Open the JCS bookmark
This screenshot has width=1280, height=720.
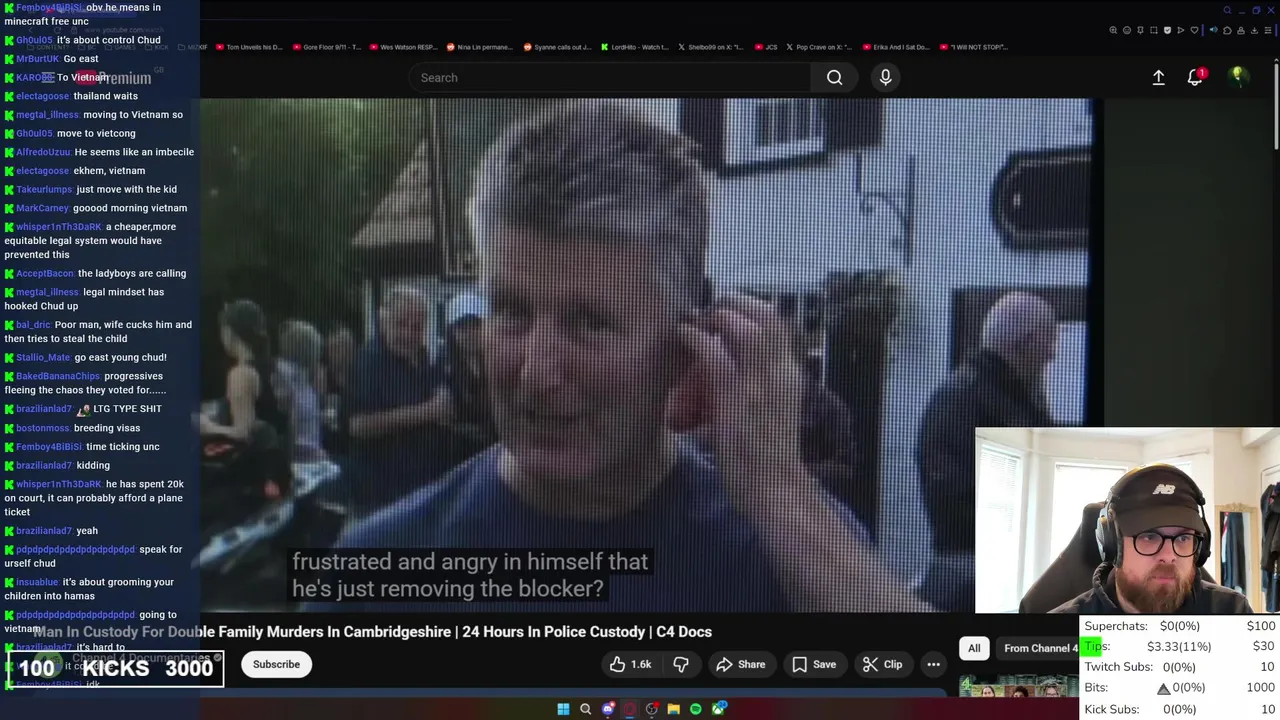click(766, 47)
